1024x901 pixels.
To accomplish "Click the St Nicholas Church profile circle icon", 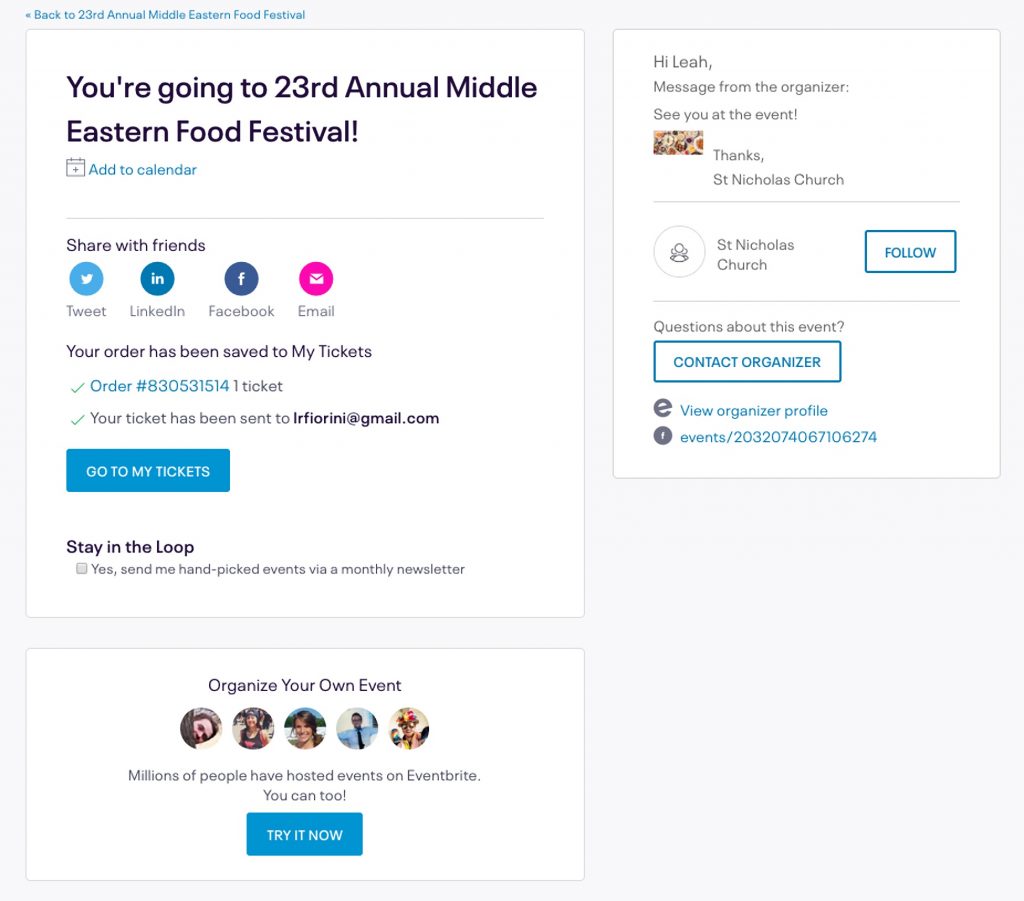I will [679, 252].
